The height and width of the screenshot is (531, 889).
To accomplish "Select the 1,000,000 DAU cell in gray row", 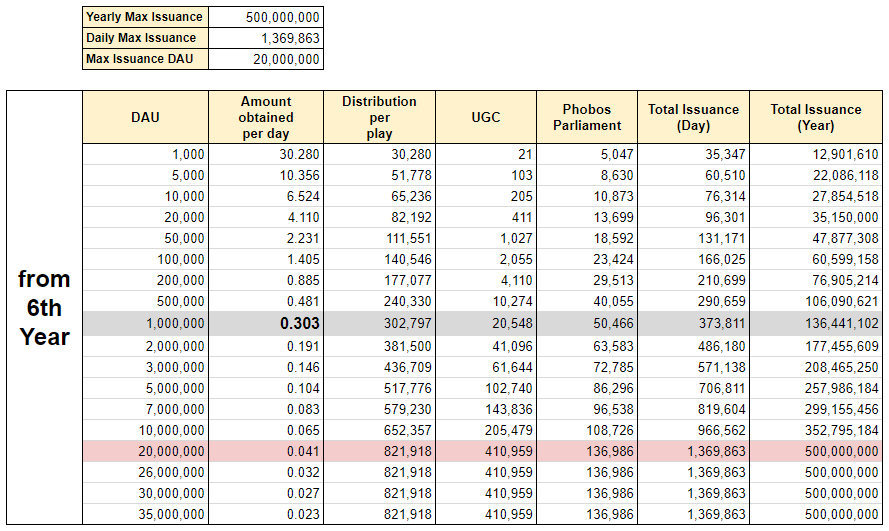I will point(146,324).
